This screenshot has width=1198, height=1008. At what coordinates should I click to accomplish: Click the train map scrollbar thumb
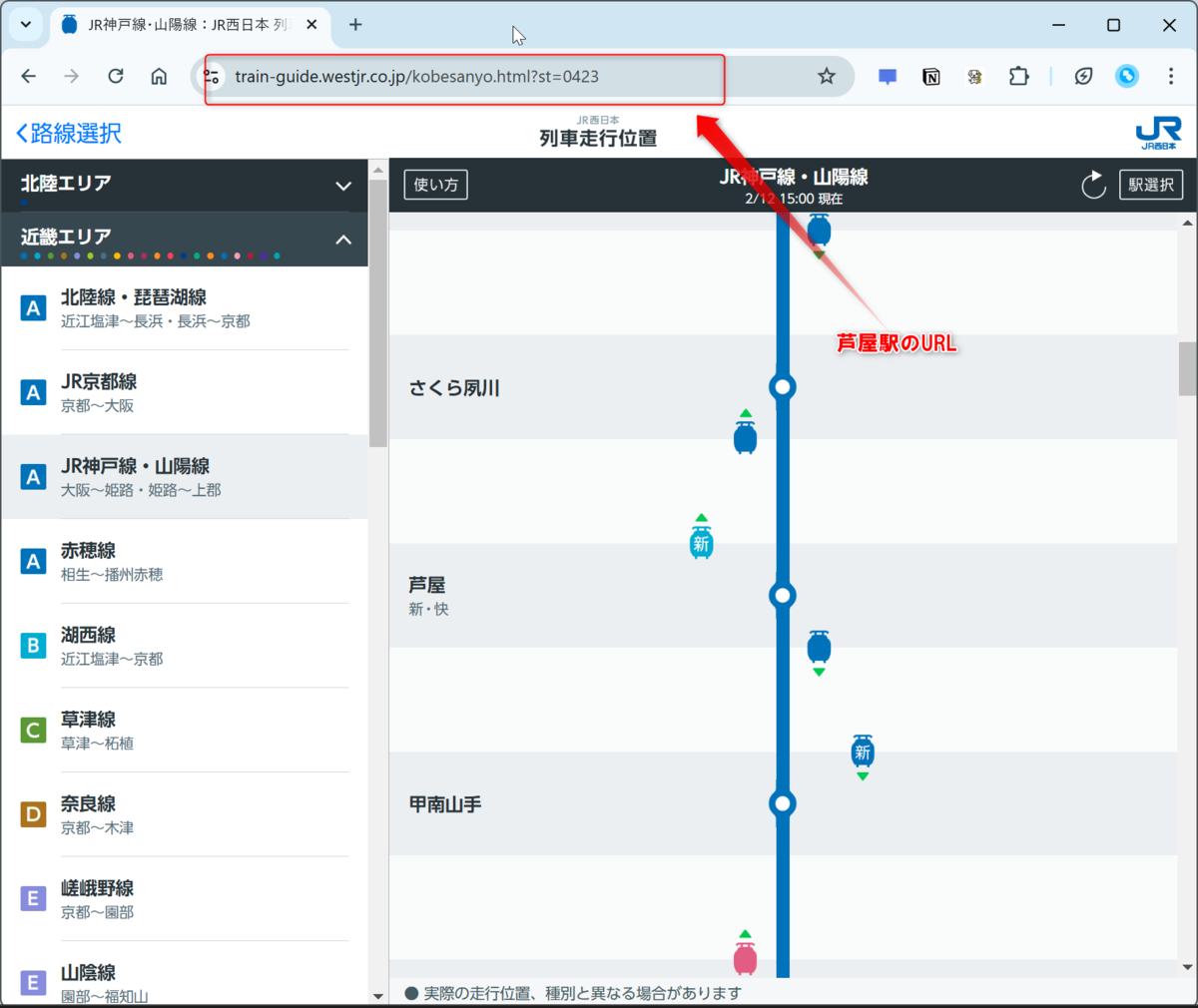[1187, 368]
